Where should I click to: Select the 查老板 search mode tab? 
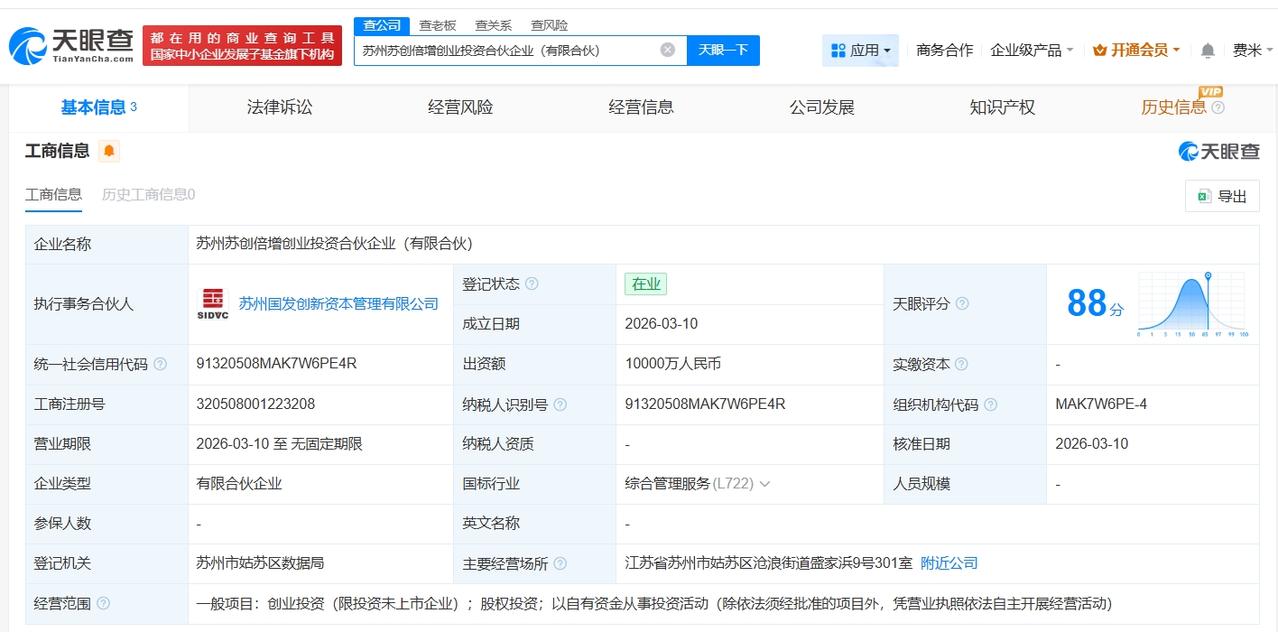coord(437,25)
